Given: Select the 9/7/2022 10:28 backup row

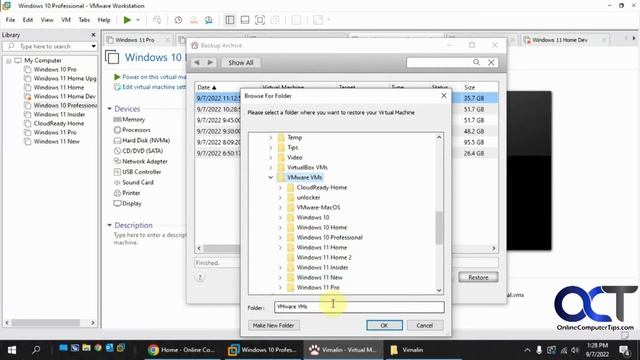Looking at the screenshot, I should (x=218, y=109).
